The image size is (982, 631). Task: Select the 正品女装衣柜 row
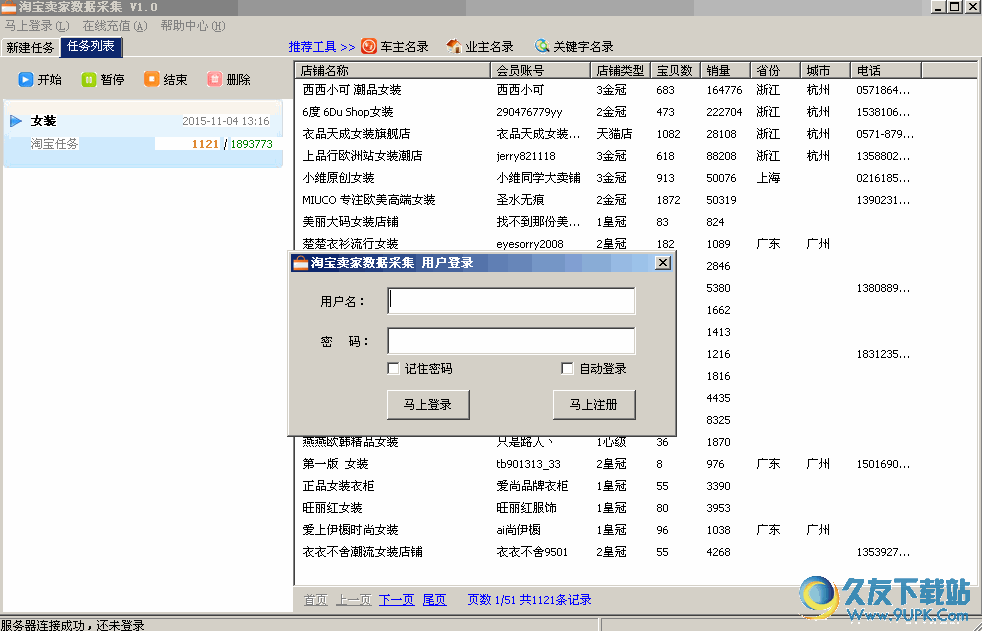(x=635, y=486)
